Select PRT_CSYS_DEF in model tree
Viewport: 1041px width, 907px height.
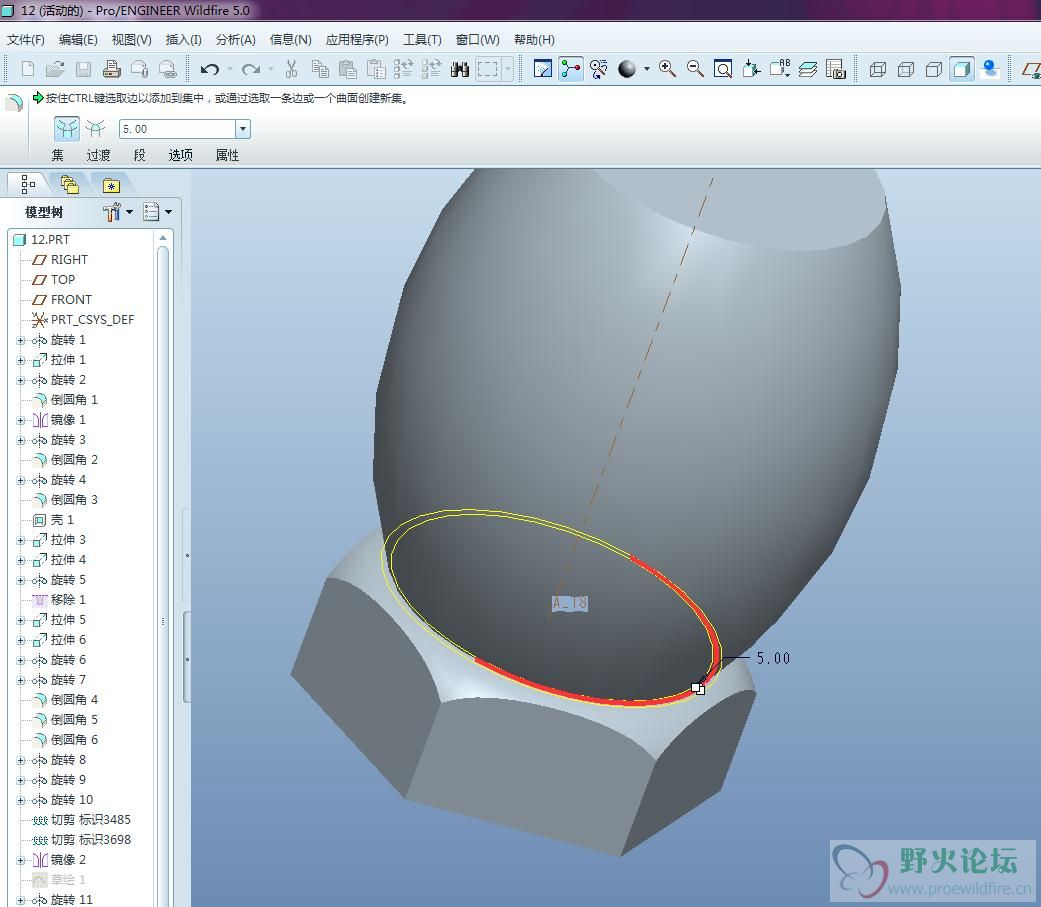pos(92,320)
